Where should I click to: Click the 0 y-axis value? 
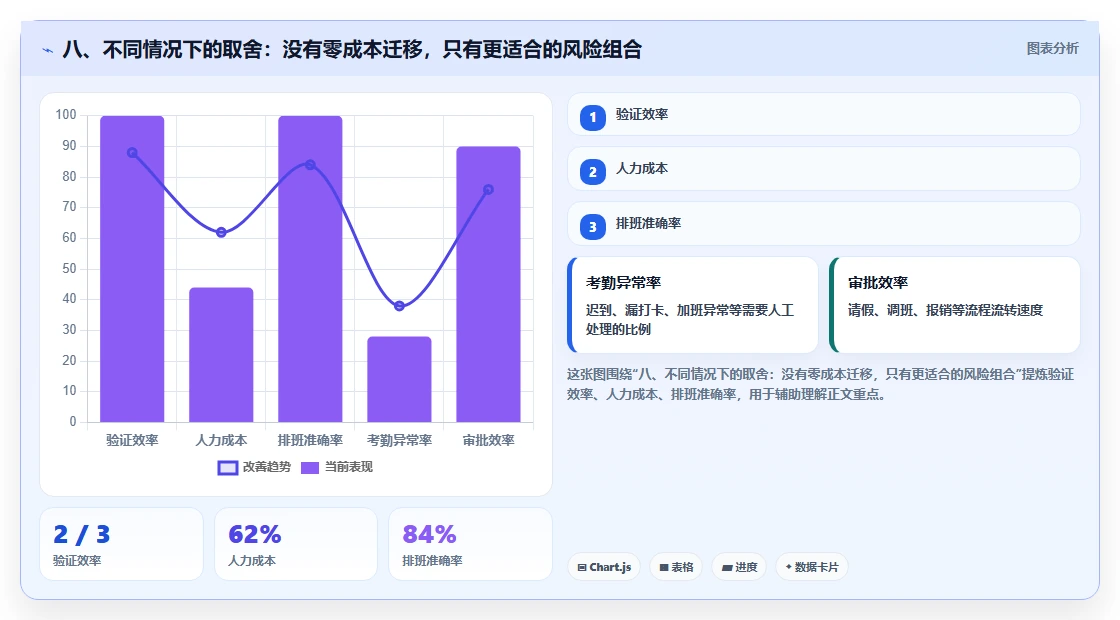[x=73, y=421]
